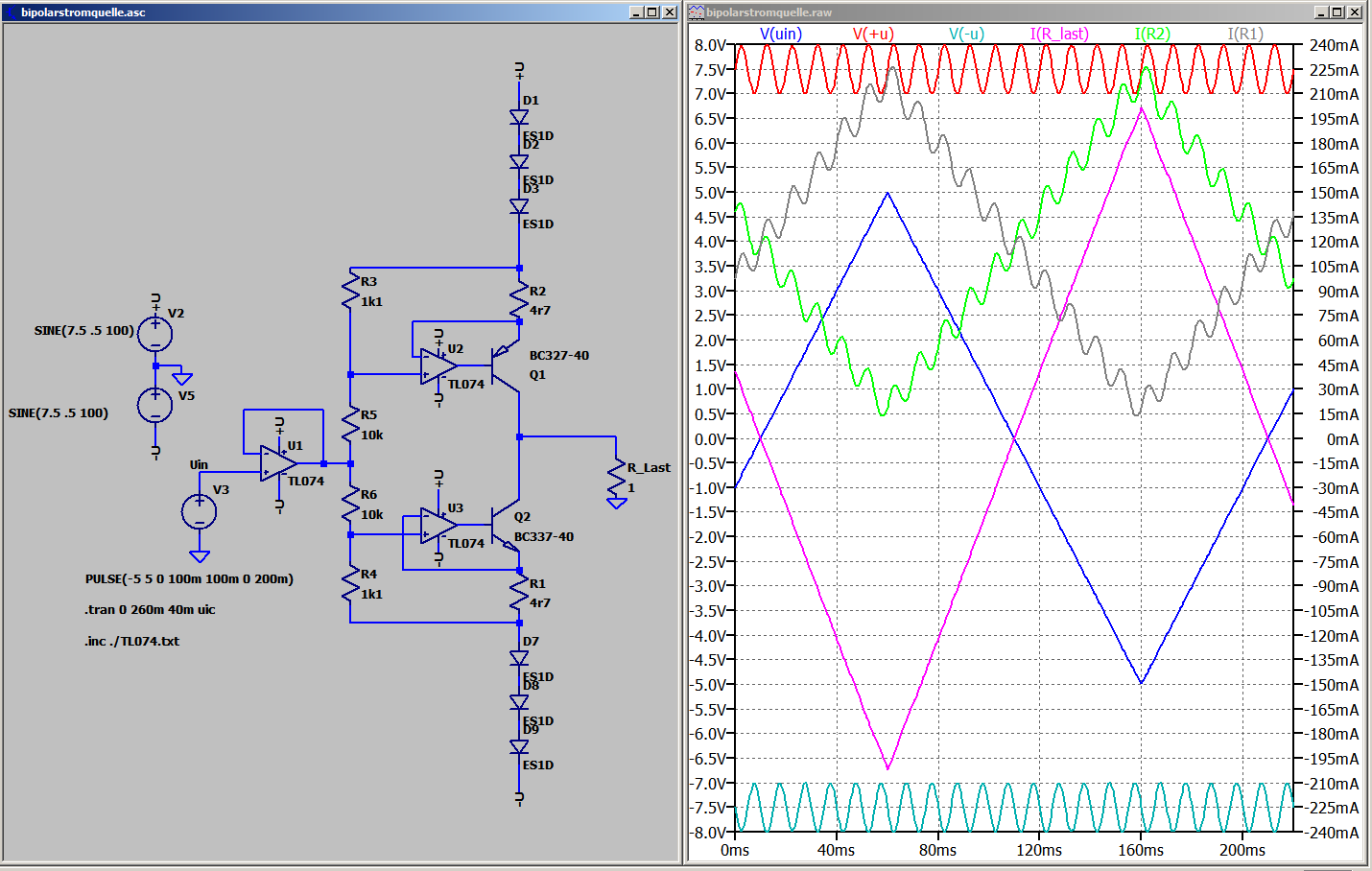Click the V(uin) trace label

781,34
